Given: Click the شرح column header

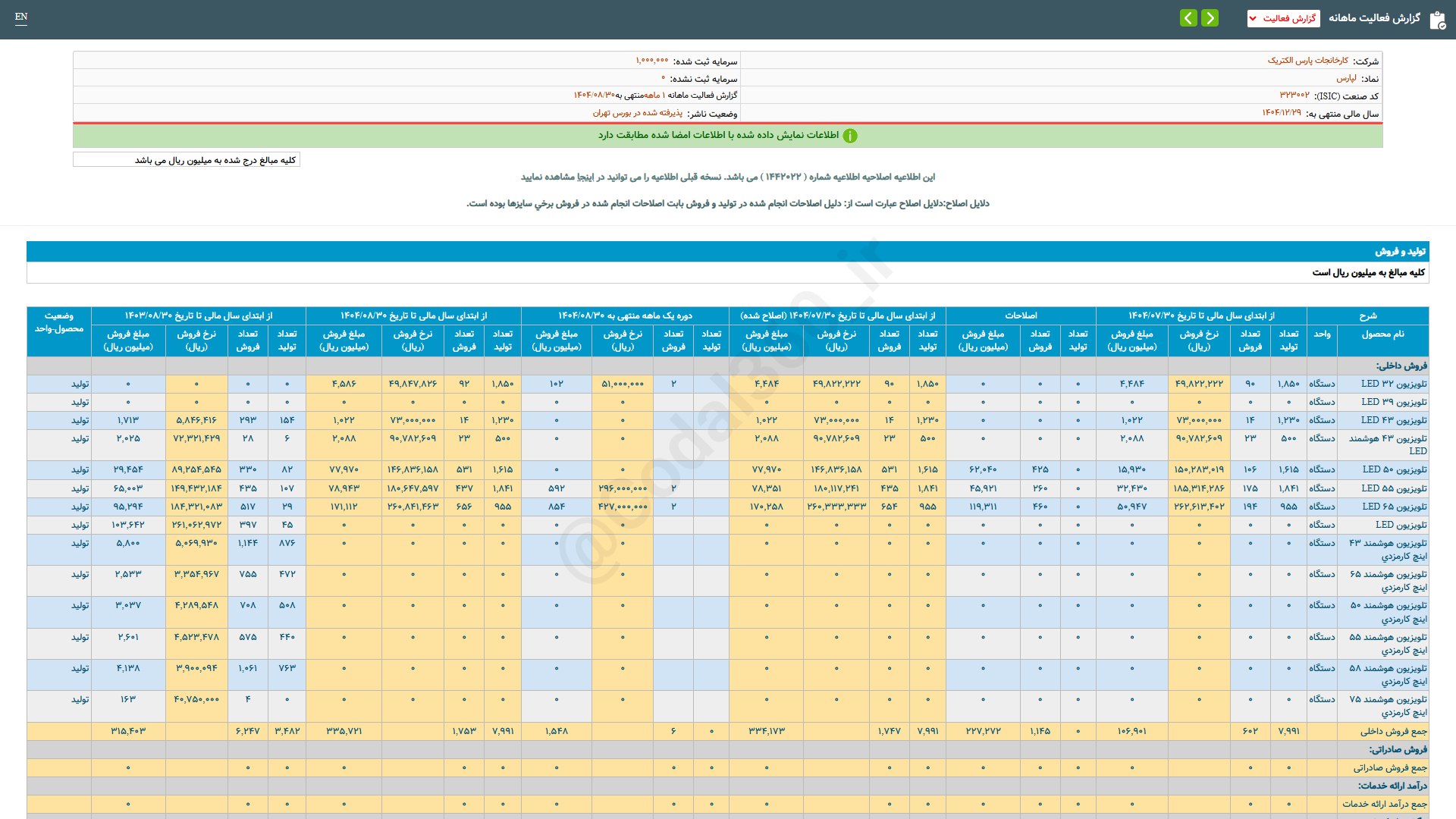Looking at the screenshot, I should pos(1367,315).
